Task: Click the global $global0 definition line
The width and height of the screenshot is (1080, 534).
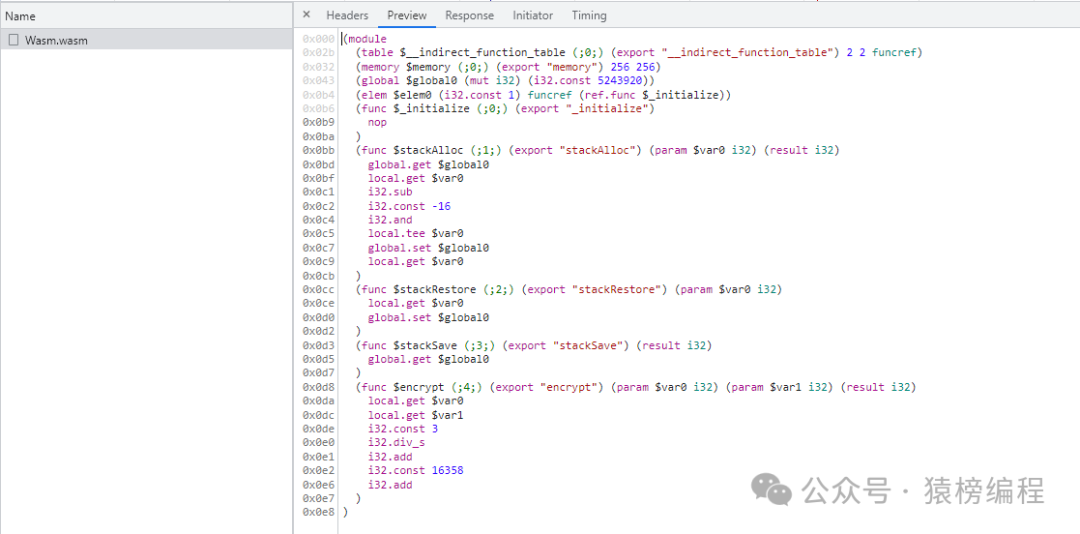Action: coord(505,81)
